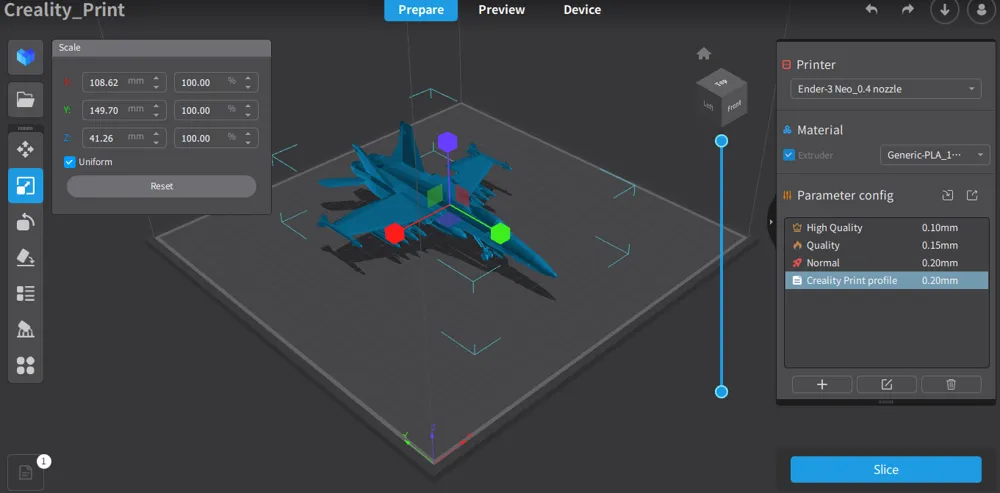Select the Move tool in left toolbar

[x=26, y=150]
